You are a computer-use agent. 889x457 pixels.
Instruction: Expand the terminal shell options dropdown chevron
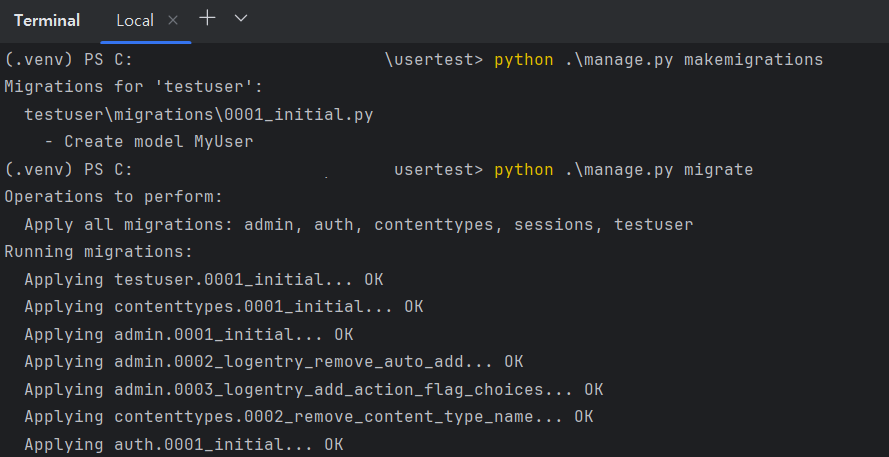(x=240, y=18)
